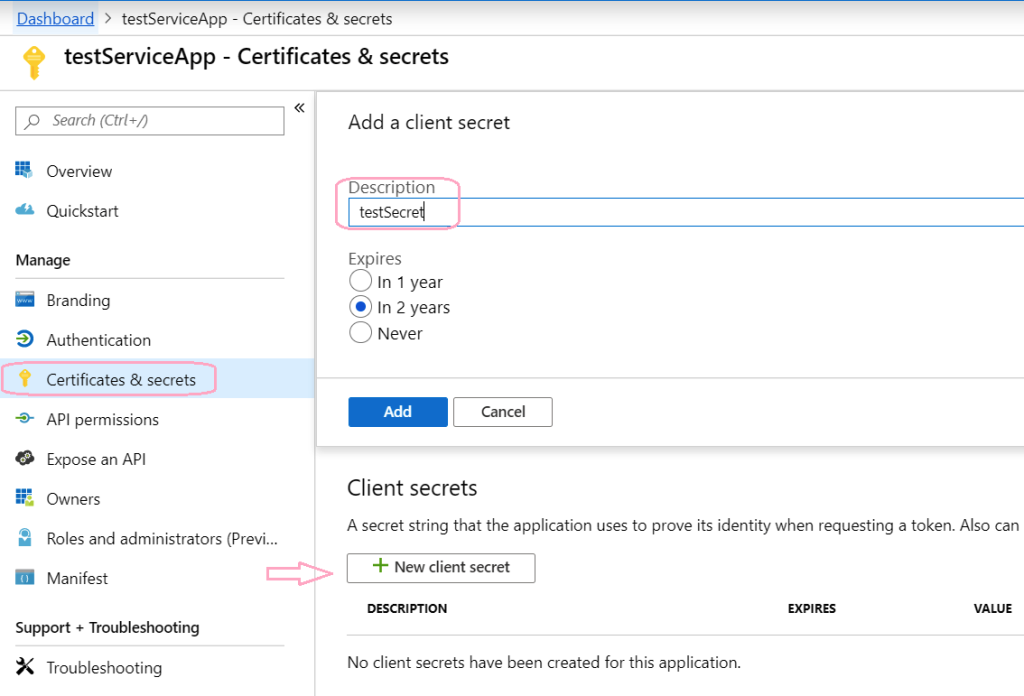
Task: Click the 'No client secrets have been created' message
Action: 544,663
